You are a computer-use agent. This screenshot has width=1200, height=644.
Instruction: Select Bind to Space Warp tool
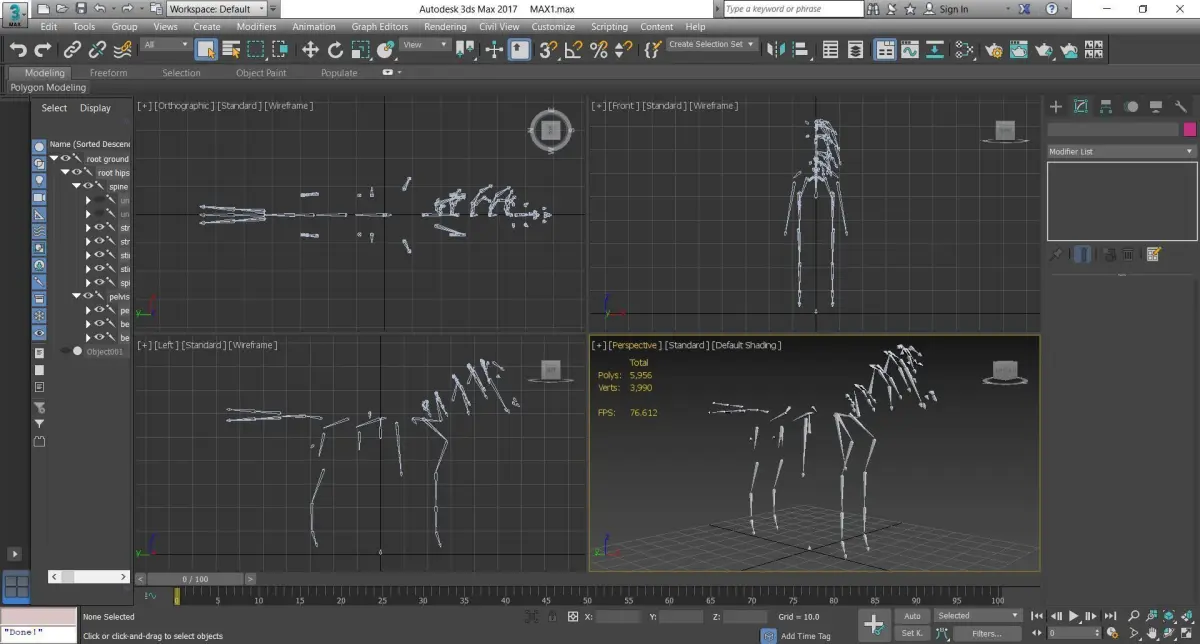122,49
